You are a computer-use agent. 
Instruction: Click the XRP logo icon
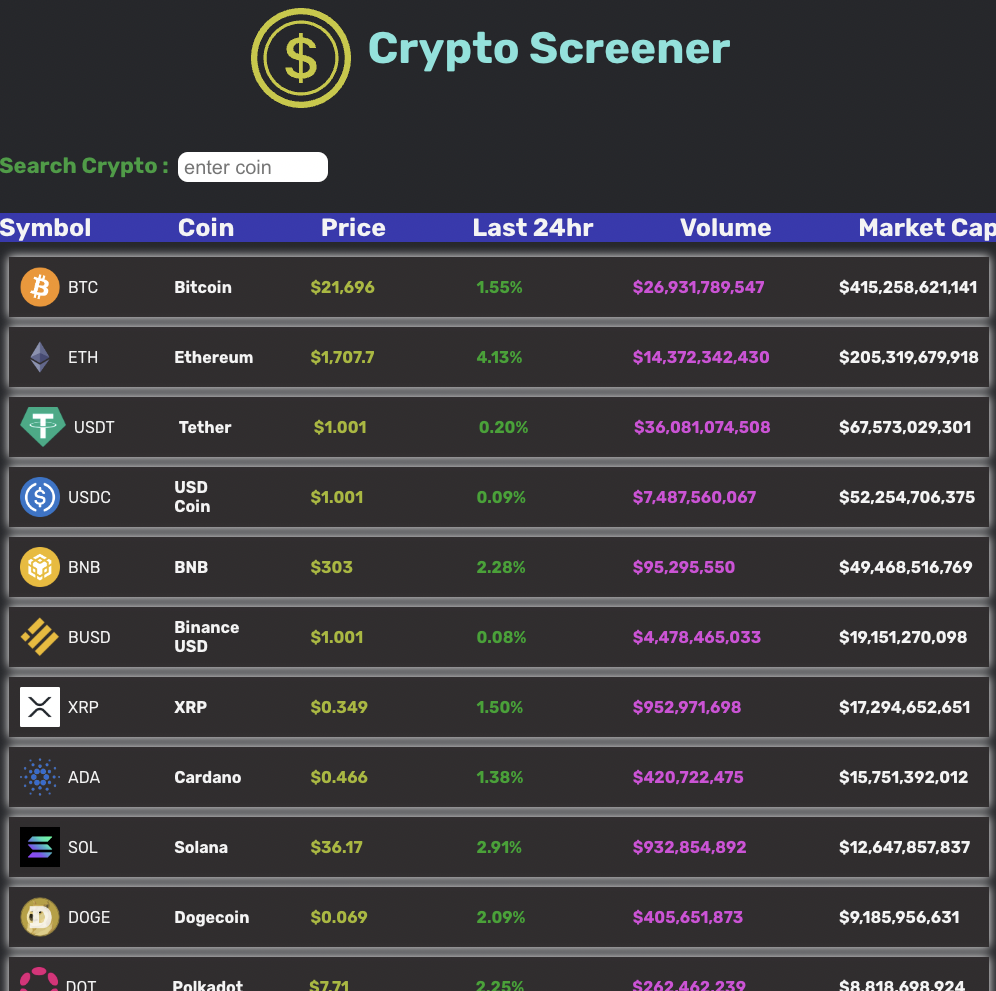pyautogui.click(x=39, y=707)
